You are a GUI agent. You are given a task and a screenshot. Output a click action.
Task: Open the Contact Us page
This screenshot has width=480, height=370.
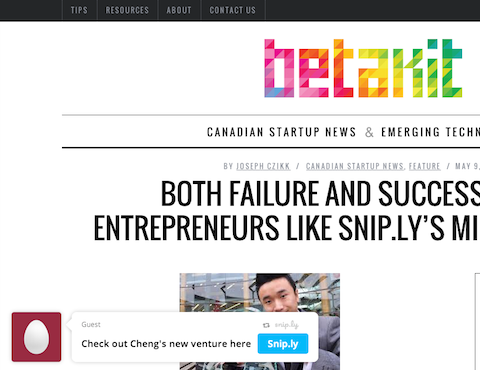click(233, 10)
